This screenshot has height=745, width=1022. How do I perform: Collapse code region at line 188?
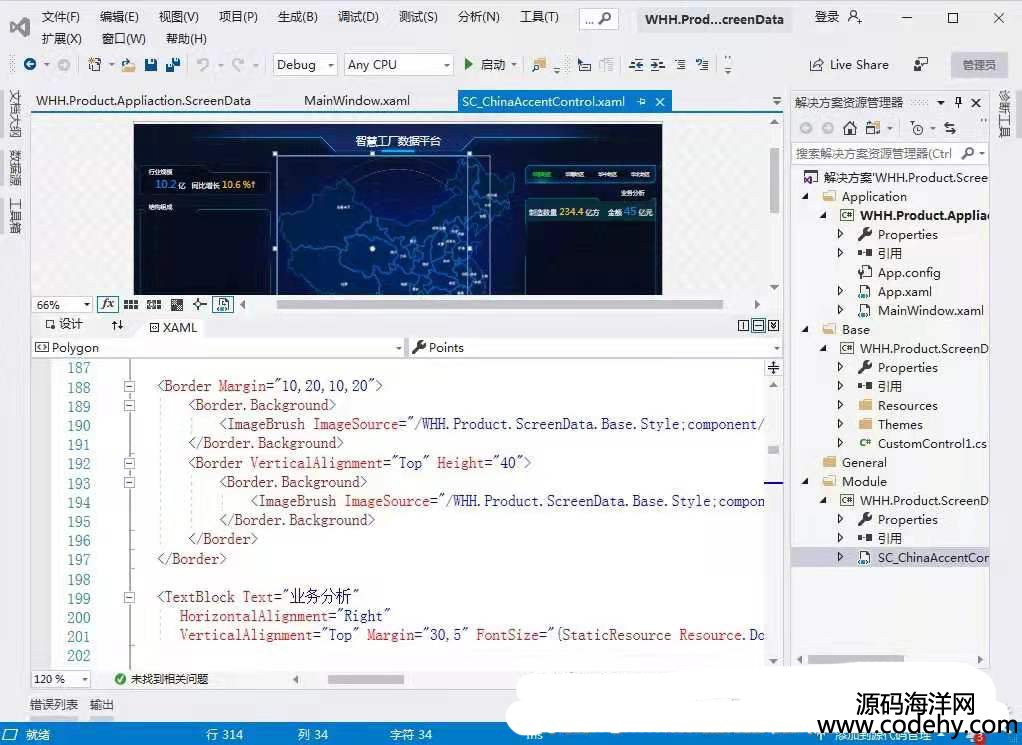[130, 387]
